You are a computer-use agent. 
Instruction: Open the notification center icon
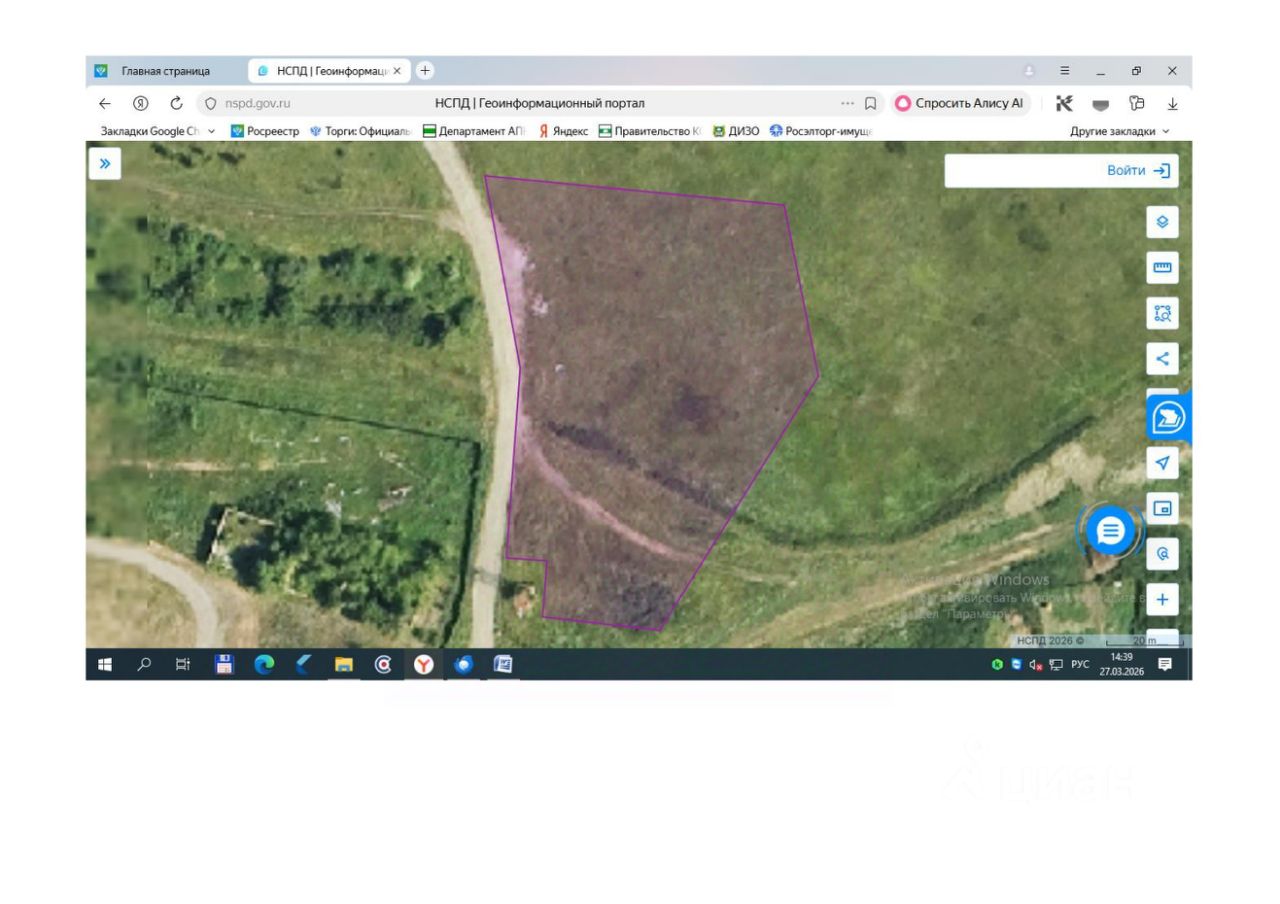click(x=1164, y=664)
